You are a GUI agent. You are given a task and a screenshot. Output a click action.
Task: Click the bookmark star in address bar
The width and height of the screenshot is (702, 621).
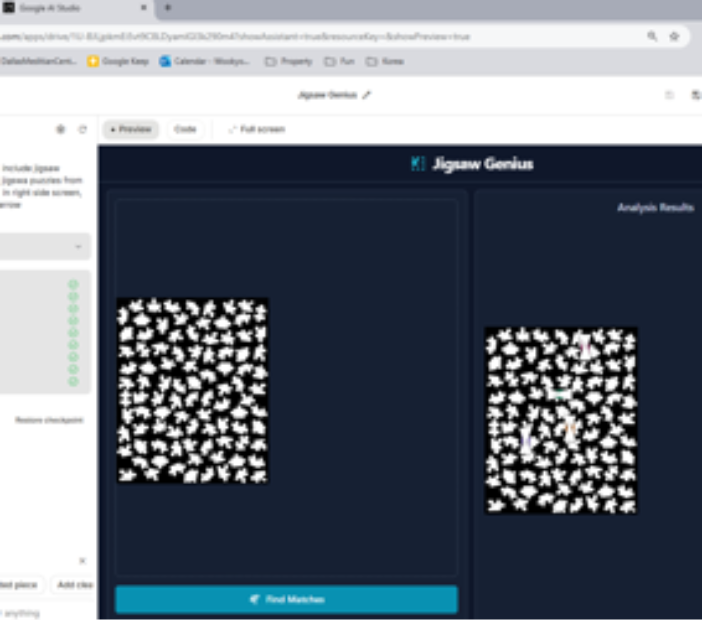coord(674,36)
